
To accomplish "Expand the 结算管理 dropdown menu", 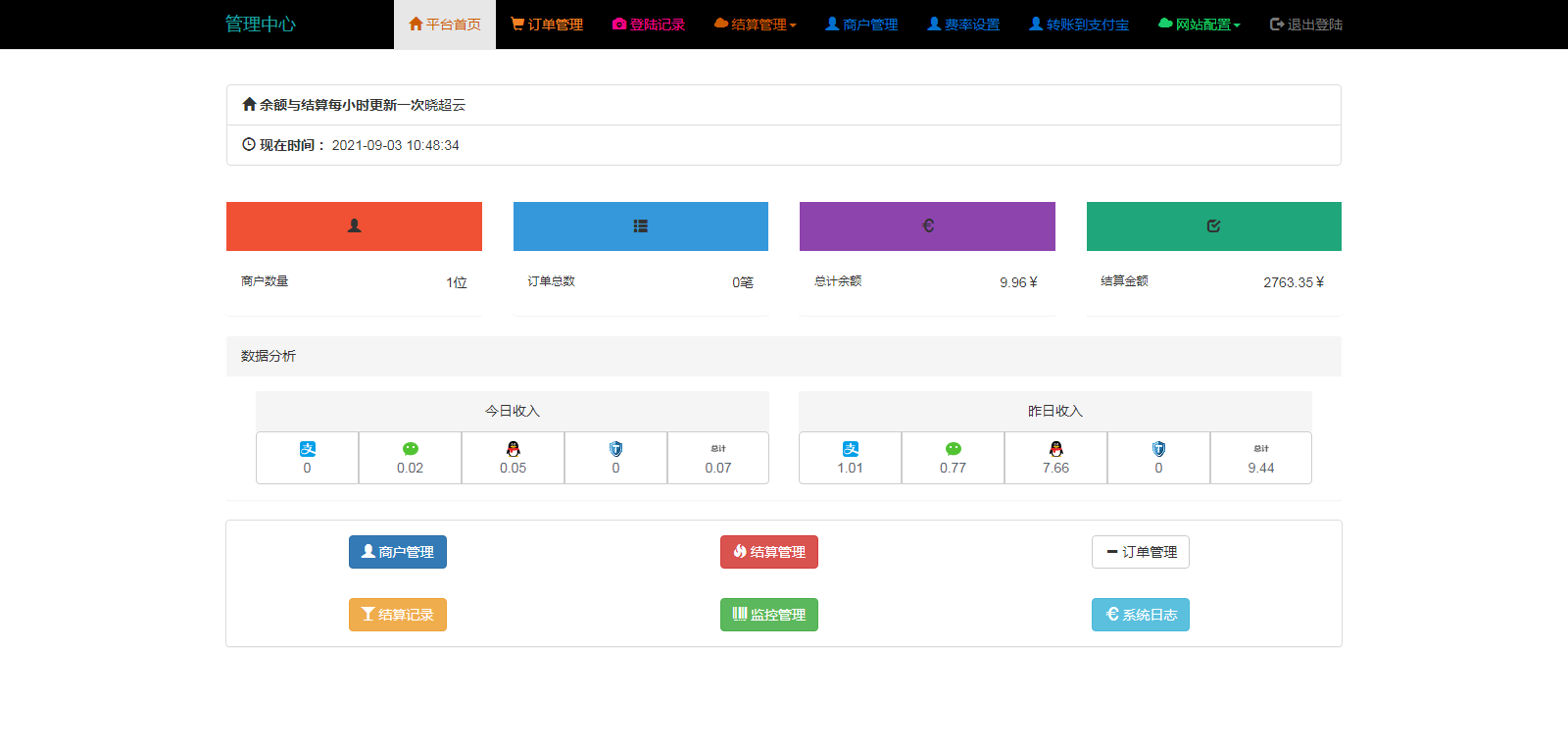I will pos(756,25).
